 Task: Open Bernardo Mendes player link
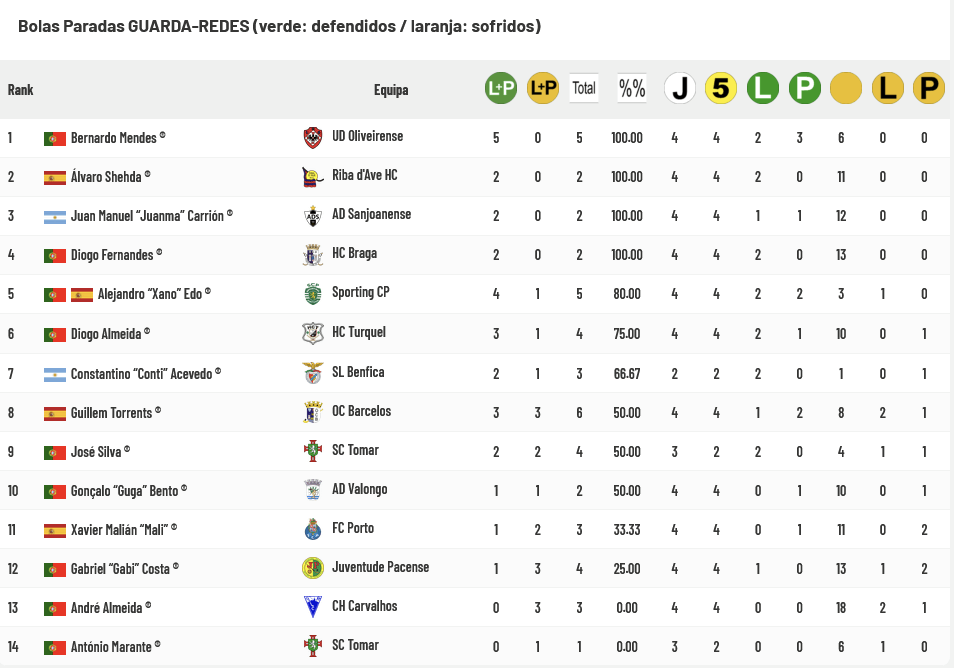[x=114, y=138]
